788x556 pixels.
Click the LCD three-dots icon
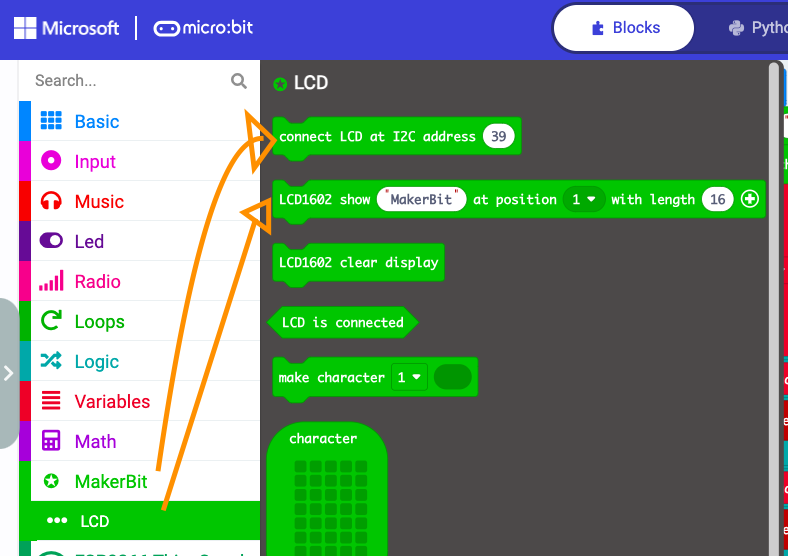[x=57, y=521]
